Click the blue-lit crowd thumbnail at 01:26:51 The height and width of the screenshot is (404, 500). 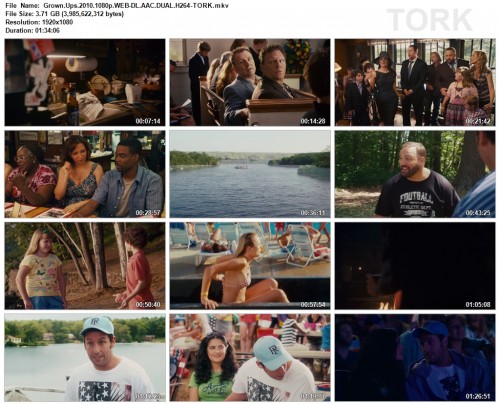click(x=415, y=358)
